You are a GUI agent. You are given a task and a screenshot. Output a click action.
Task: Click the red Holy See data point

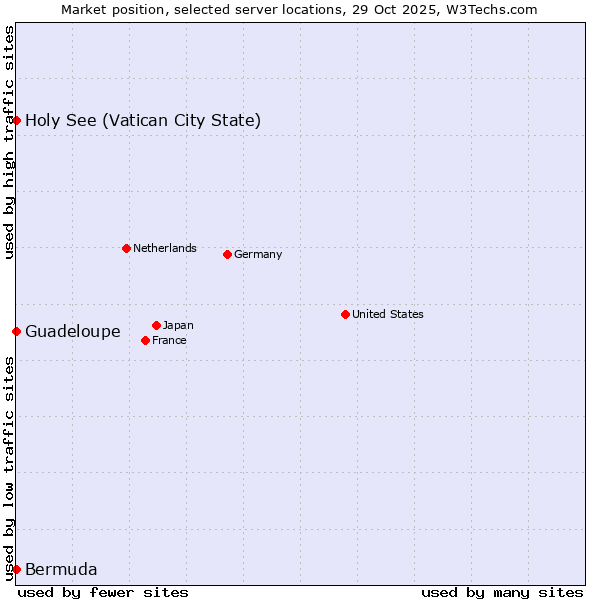[16, 120]
